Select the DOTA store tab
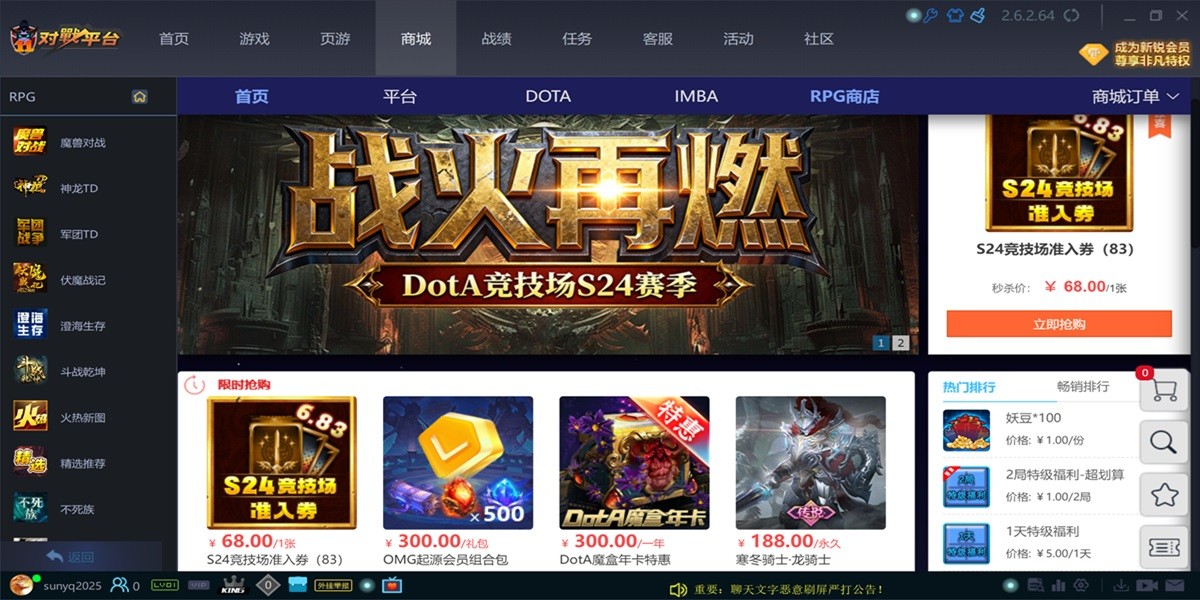The width and height of the screenshot is (1200, 600). coord(548,97)
